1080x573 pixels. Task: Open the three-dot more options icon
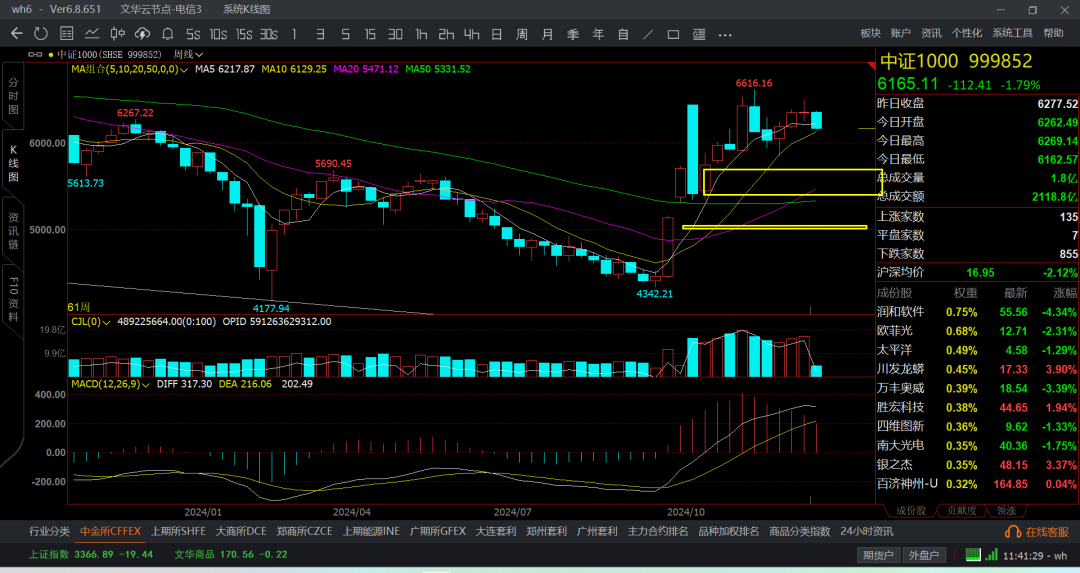[x=725, y=34]
